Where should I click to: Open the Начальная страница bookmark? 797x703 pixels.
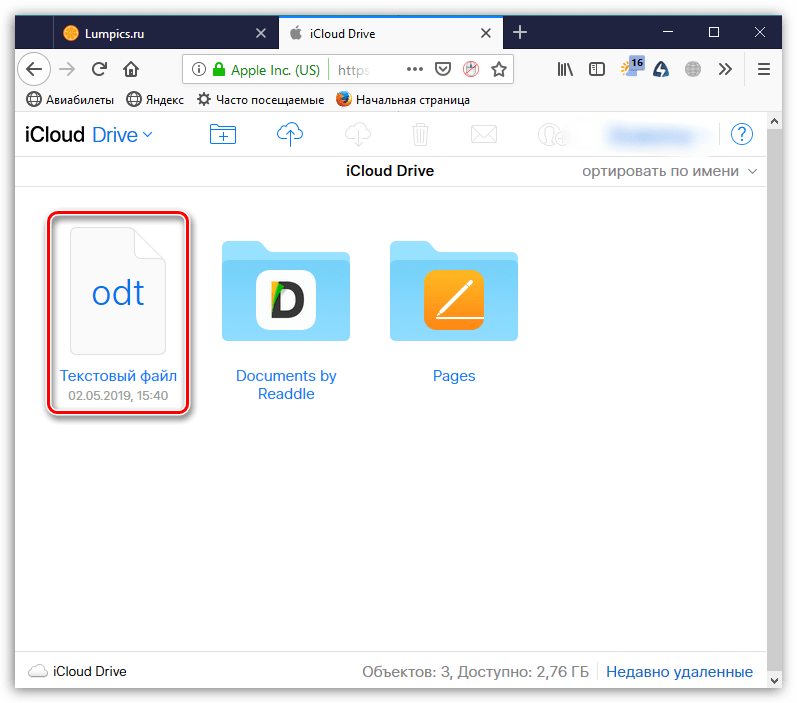pyautogui.click(x=403, y=100)
